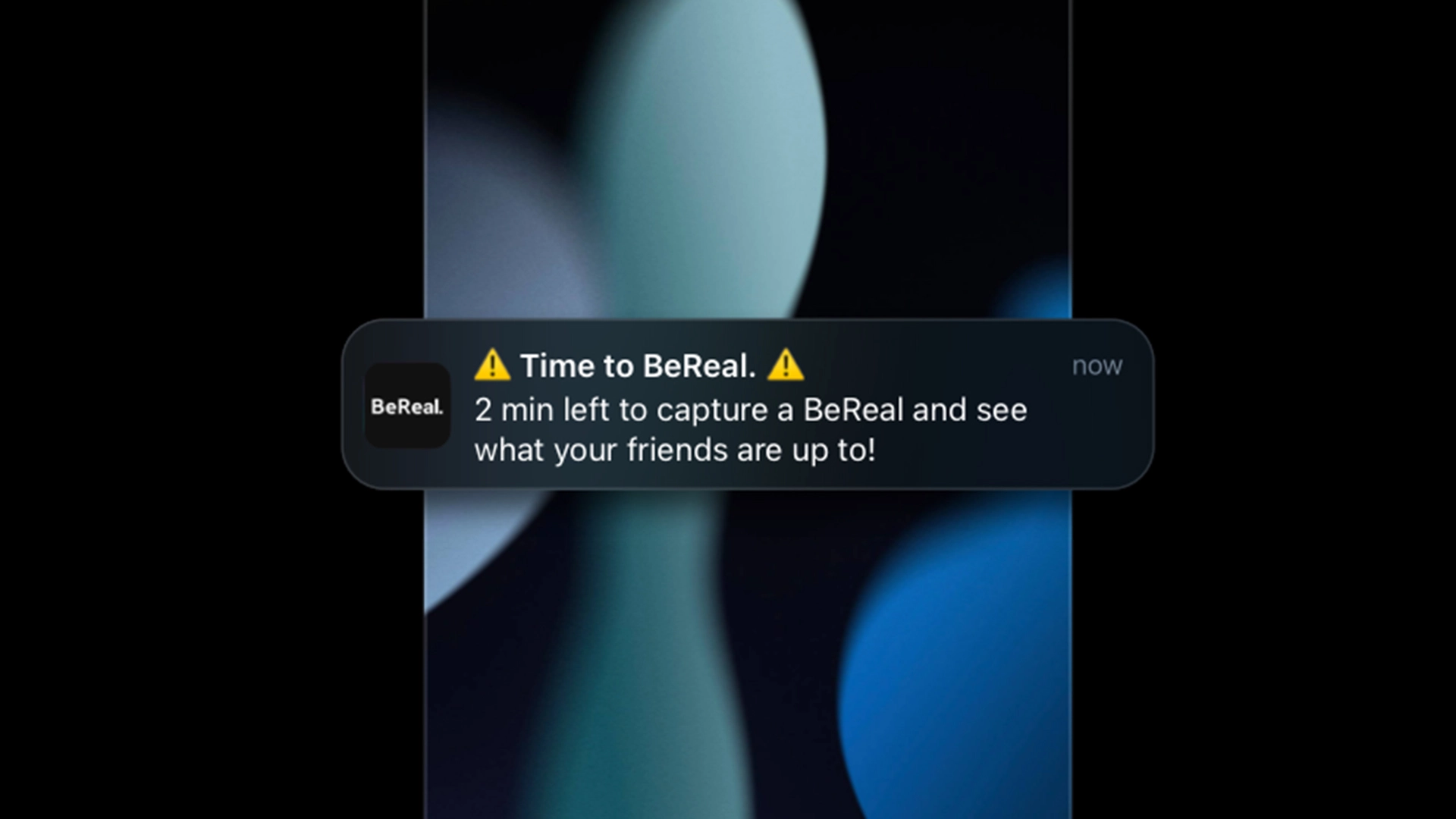Click the 'now' timestamp on the notification
The image size is (1456, 819).
point(1097,366)
